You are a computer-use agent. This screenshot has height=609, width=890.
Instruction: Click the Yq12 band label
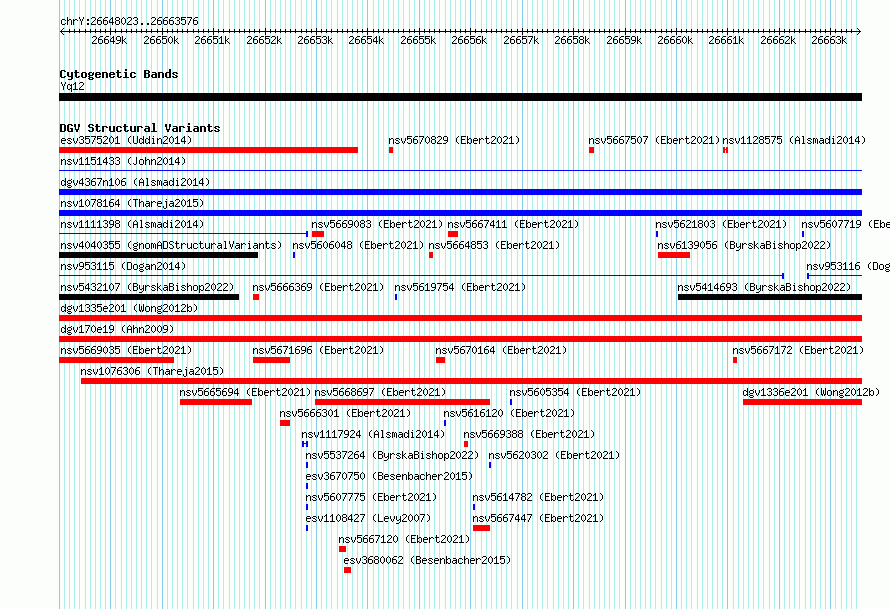point(72,86)
